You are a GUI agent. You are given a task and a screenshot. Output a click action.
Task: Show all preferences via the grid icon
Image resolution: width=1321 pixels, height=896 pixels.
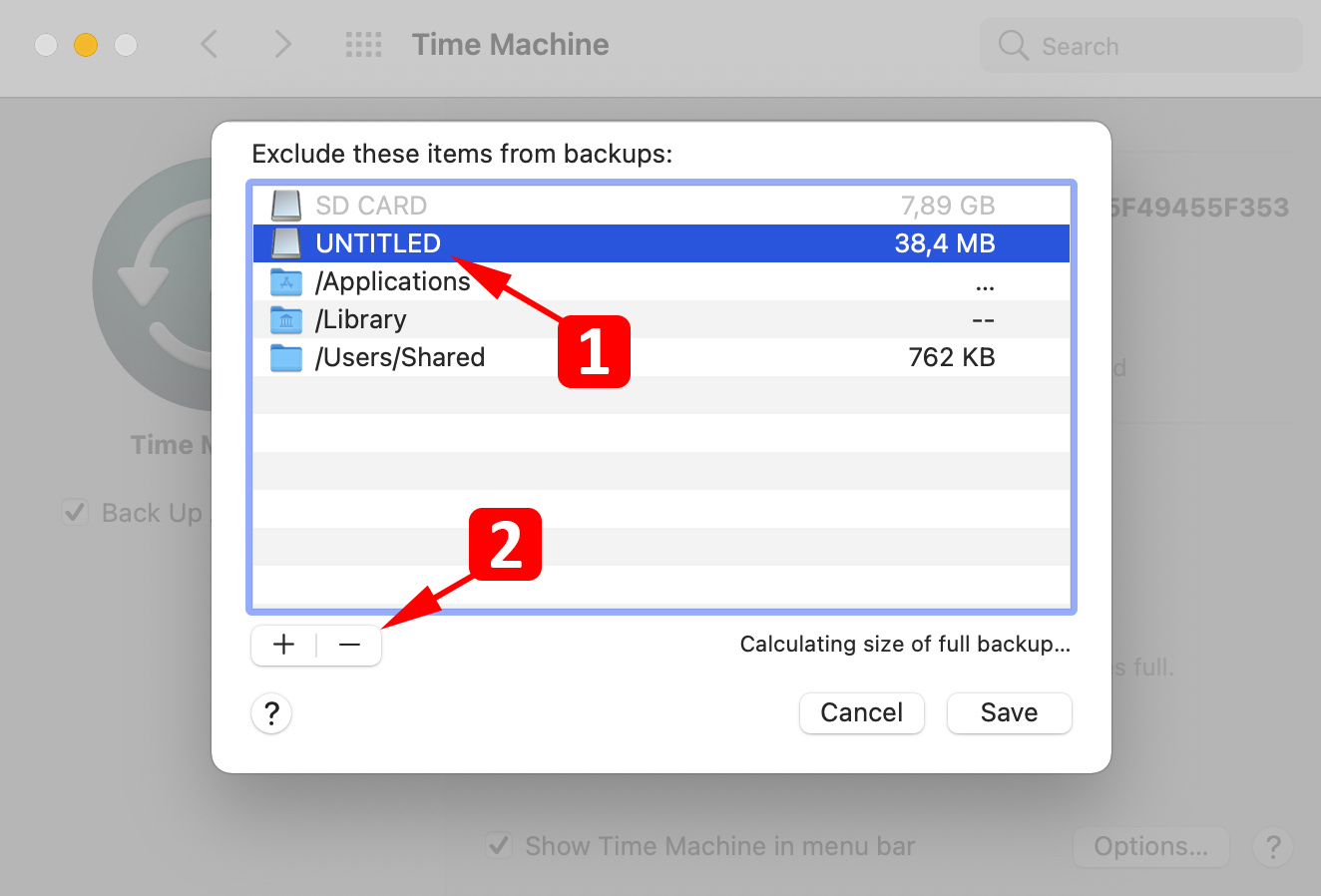pos(363,44)
